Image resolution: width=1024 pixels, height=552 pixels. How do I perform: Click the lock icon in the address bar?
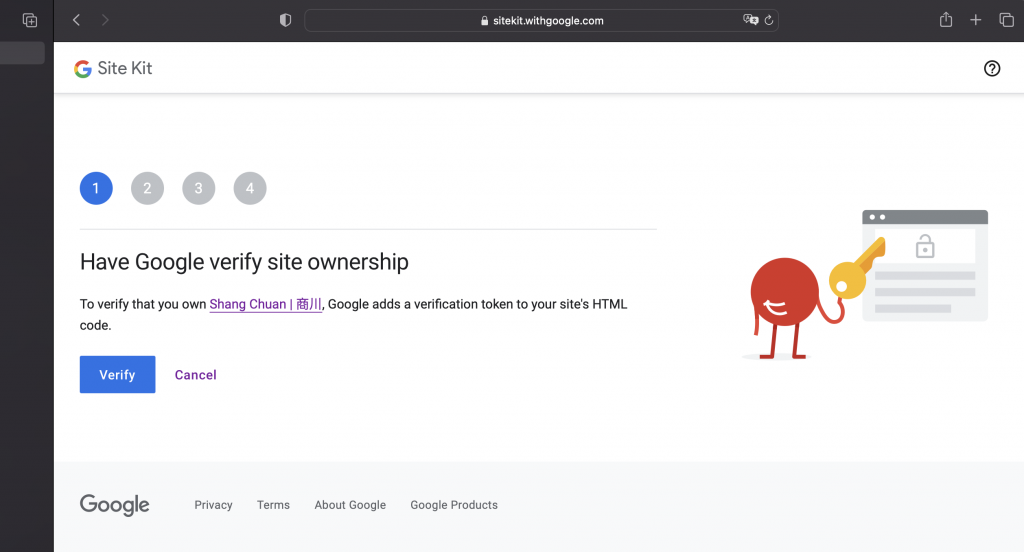[x=485, y=20]
